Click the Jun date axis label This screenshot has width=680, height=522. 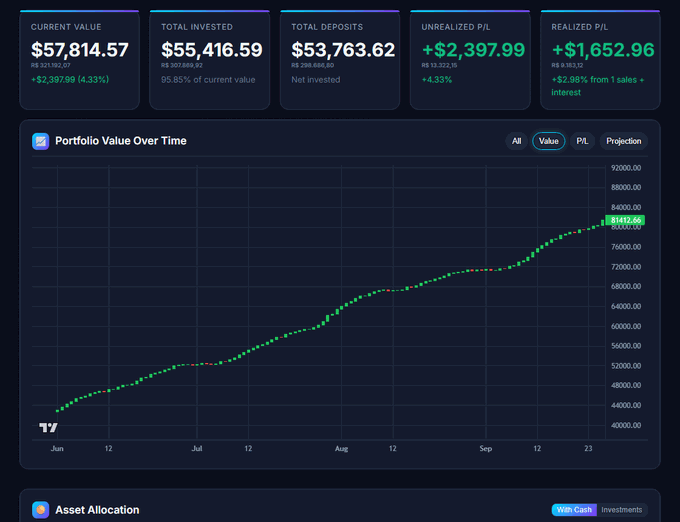(x=57, y=449)
